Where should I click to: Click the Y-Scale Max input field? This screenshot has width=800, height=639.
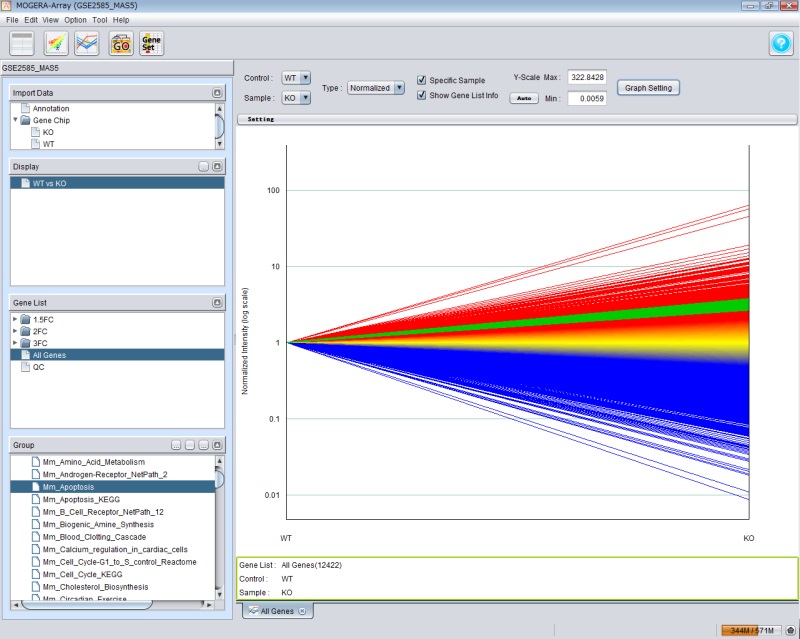(x=588, y=77)
